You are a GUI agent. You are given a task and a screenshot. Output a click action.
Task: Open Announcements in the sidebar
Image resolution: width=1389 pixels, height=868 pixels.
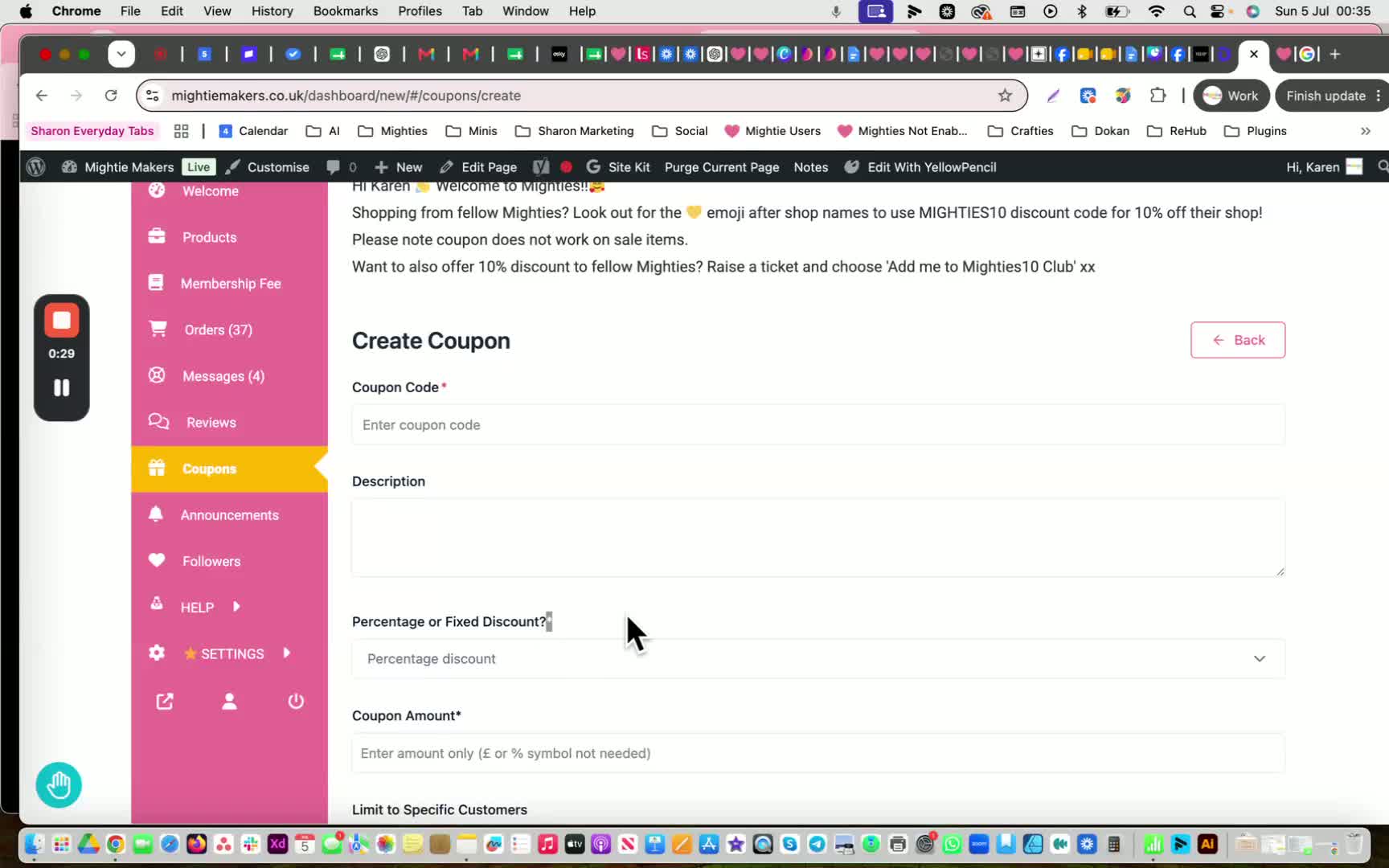pyautogui.click(x=229, y=515)
